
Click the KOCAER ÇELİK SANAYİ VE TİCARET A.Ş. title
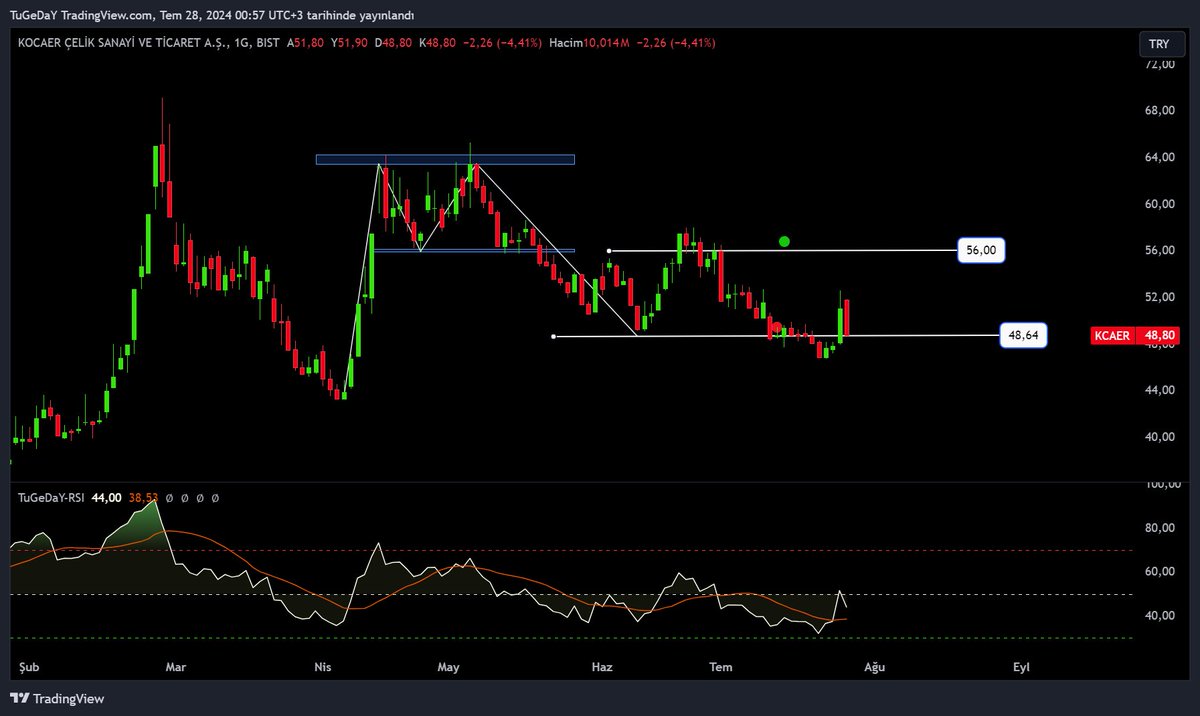click(124, 43)
